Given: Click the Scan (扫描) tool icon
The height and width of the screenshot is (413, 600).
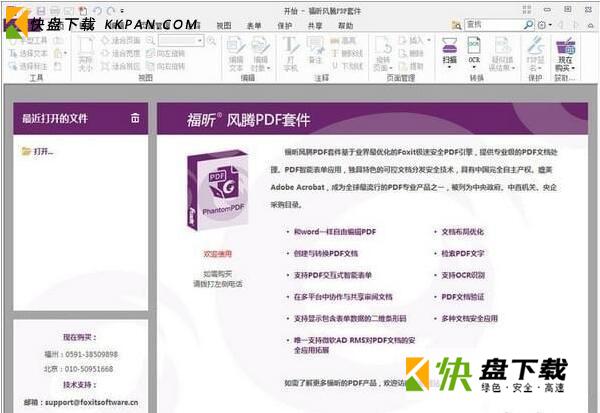Looking at the screenshot, I should tap(449, 46).
